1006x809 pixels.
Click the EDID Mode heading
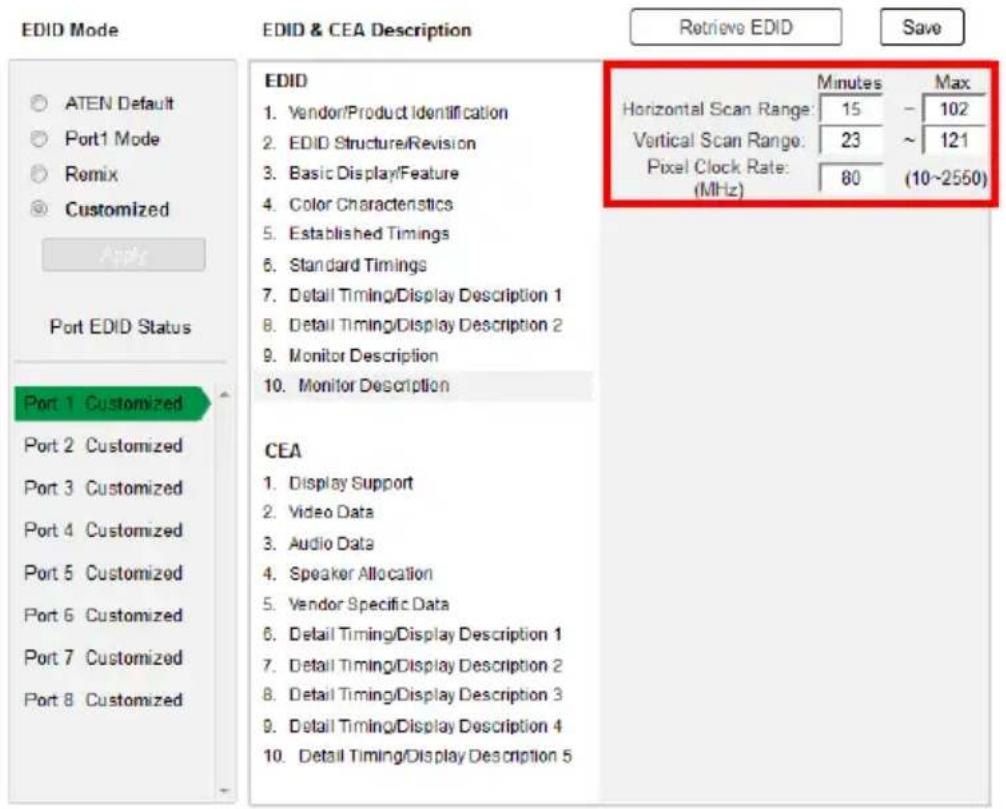coord(70,30)
